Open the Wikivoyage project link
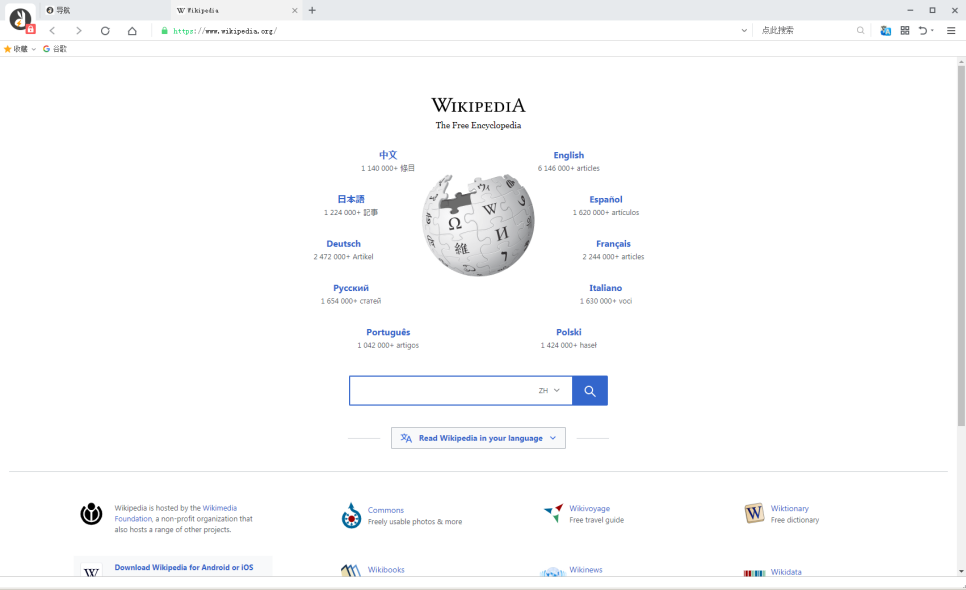This screenshot has height=590, width=966. [x=590, y=509]
